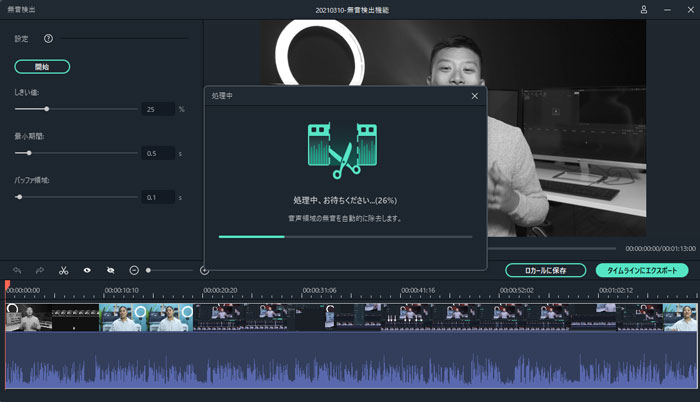Click ruler at 00:00:10:10
Screen dimensions: 700x402
coord(121,290)
